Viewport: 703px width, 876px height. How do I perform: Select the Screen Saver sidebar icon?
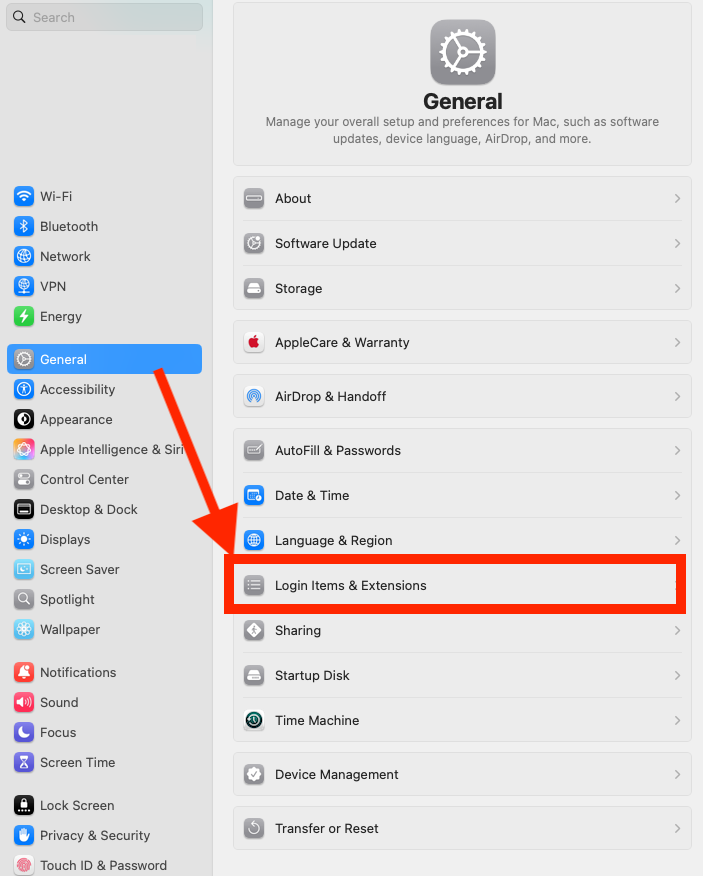[23, 569]
